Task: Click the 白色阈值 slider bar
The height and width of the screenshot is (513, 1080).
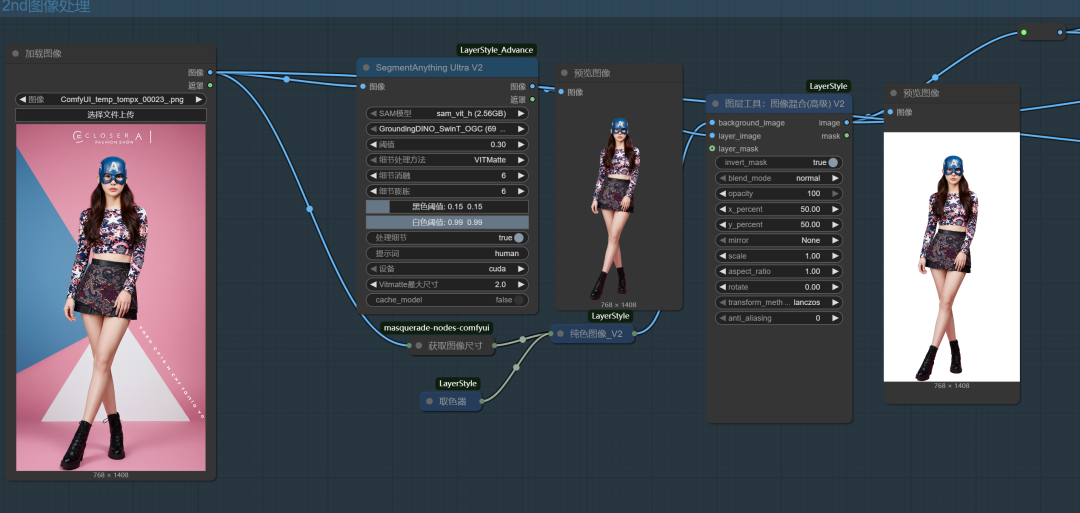Action: tap(447, 222)
